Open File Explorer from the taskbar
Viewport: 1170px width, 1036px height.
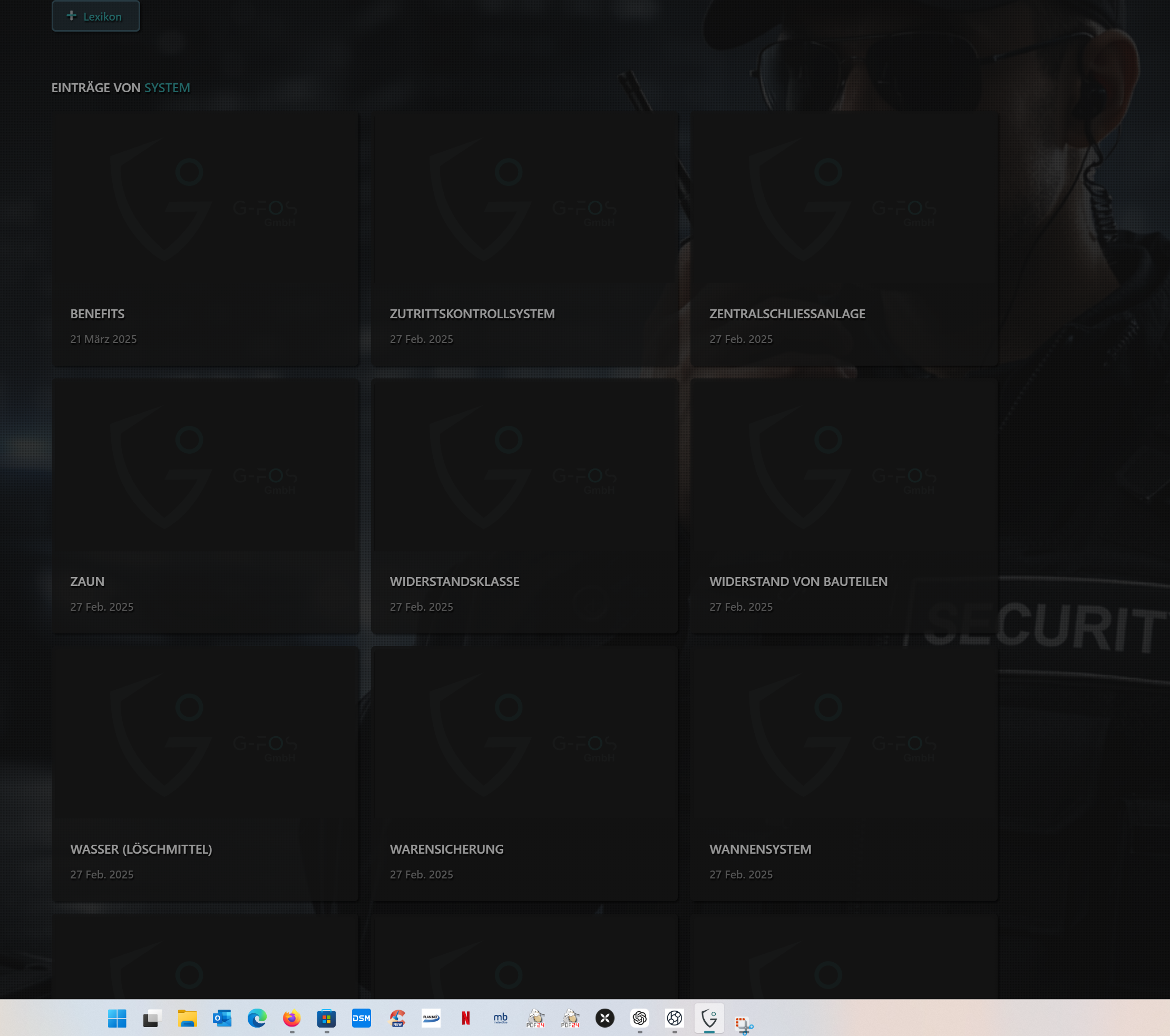click(x=187, y=1018)
